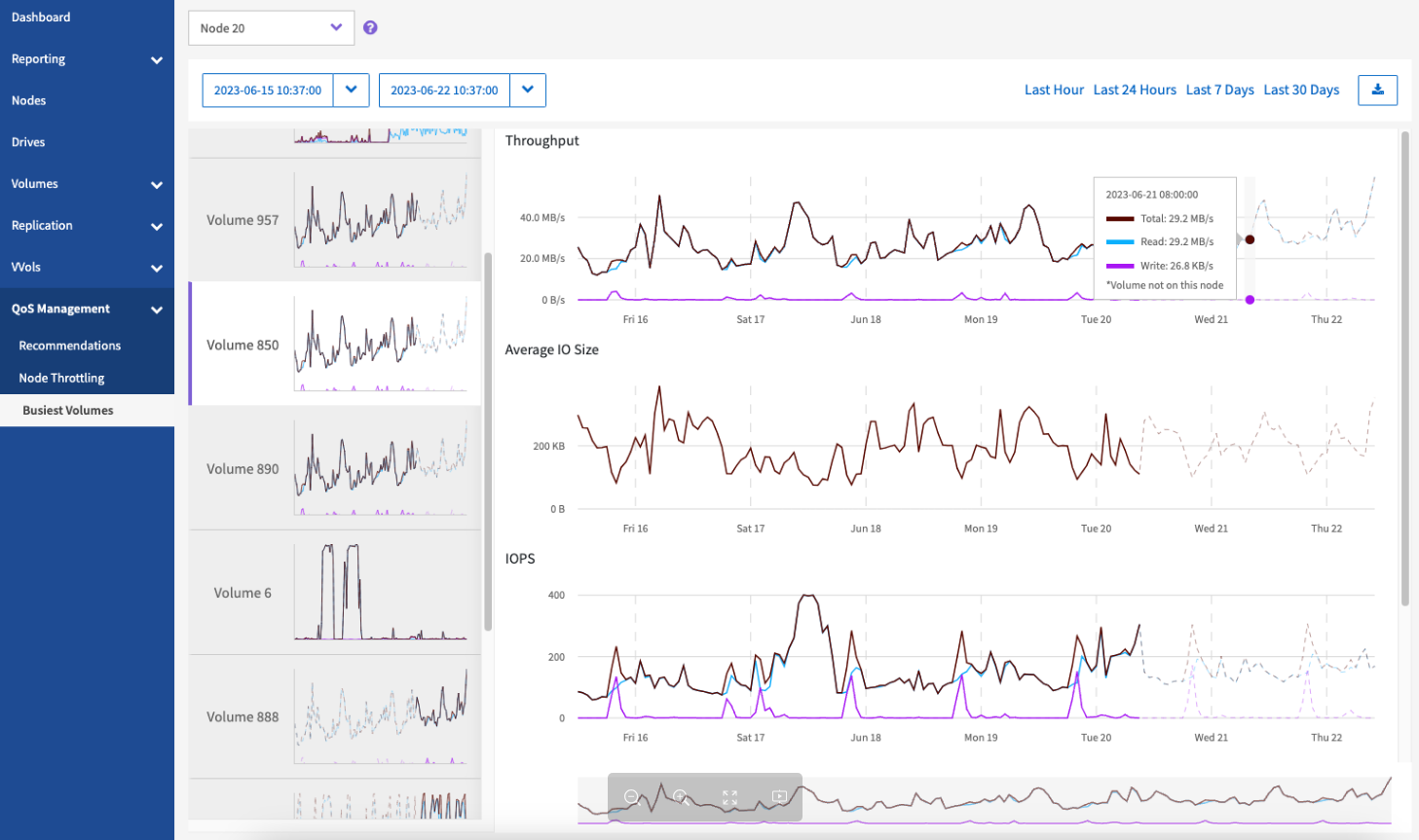Click the download export icon button
The image size is (1419, 840).
(1377, 90)
